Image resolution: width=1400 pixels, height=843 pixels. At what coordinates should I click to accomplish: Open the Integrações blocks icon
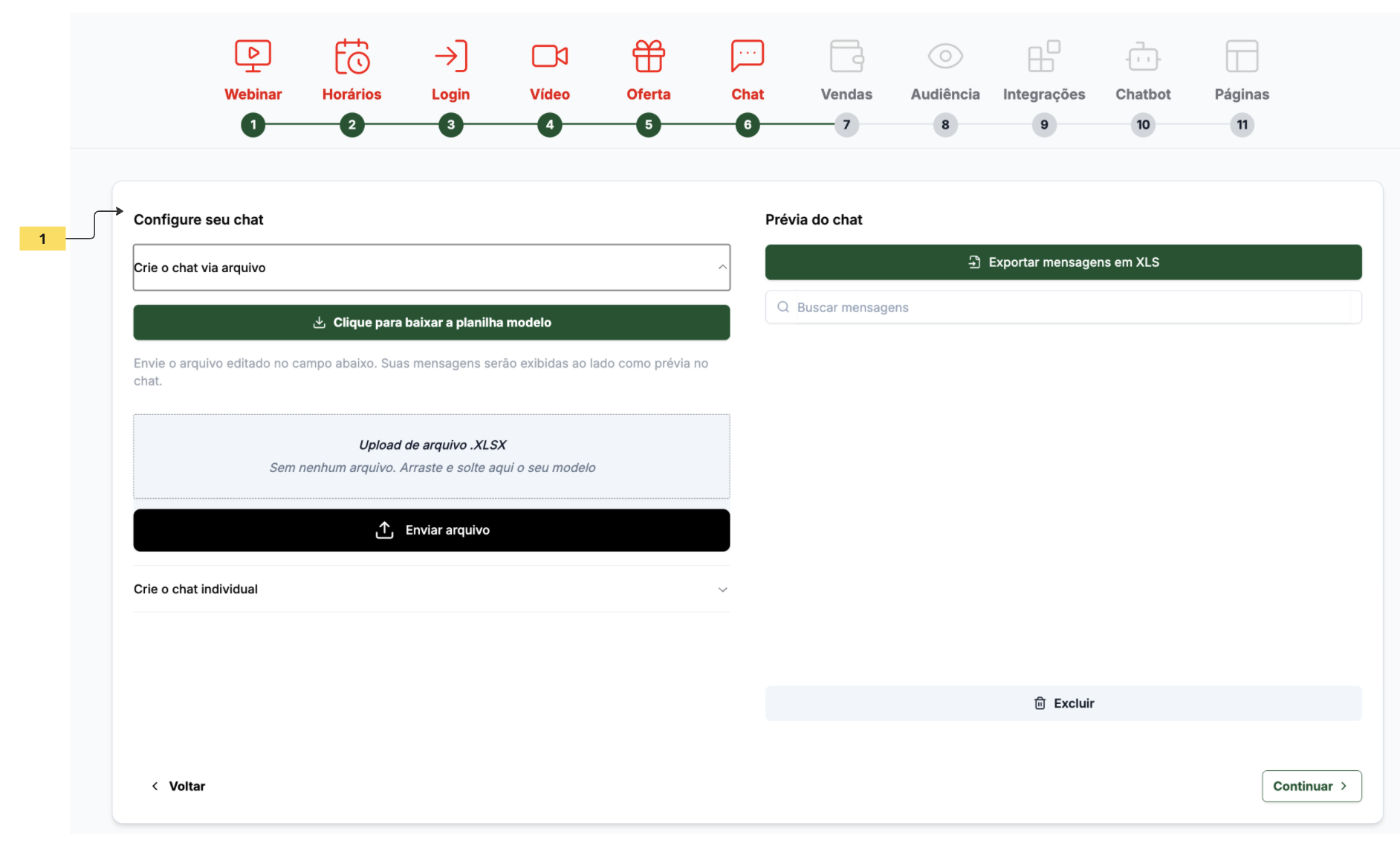pyautogui.click(x=1044, y=56)
